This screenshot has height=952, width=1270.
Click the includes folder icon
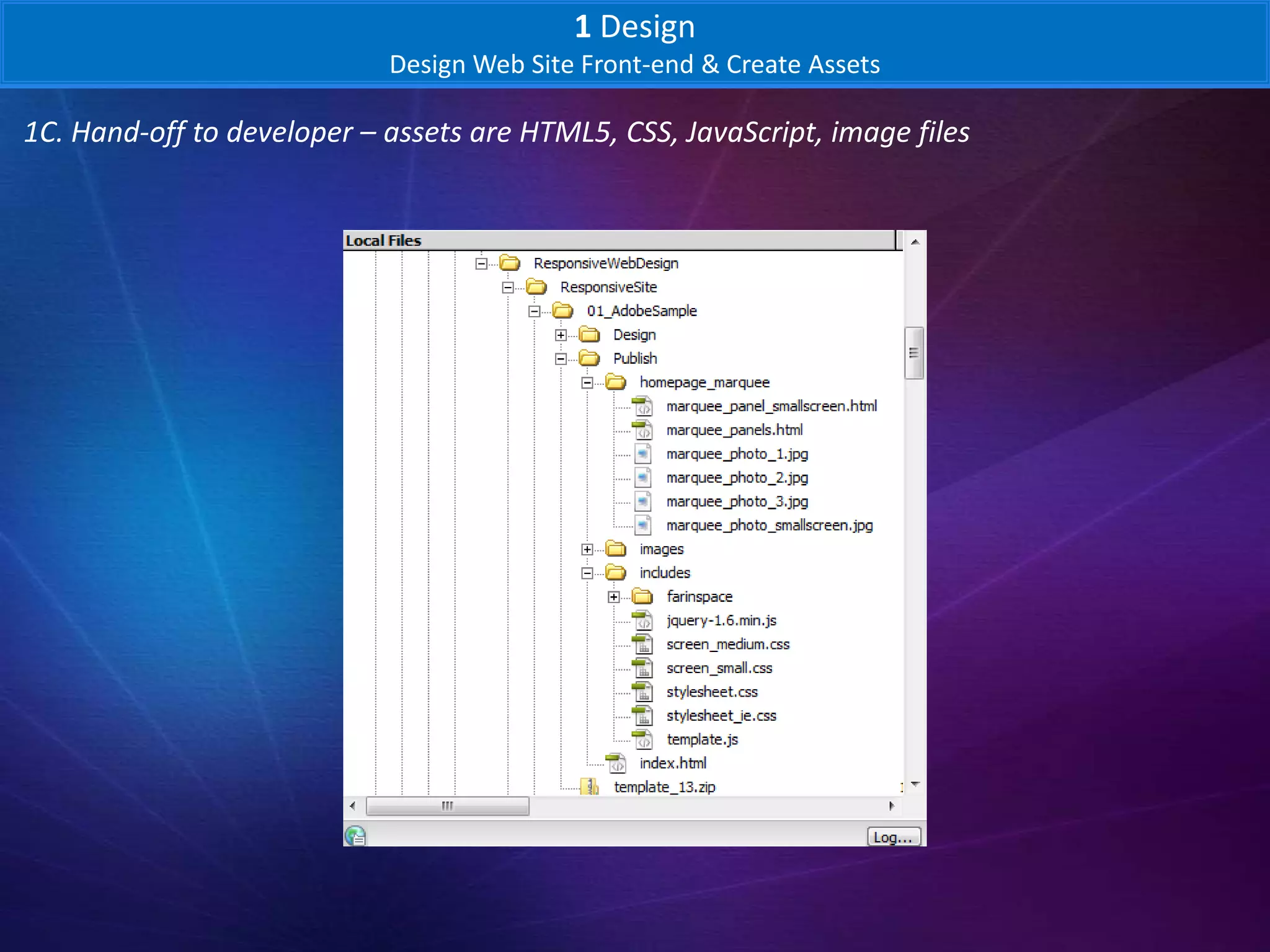point(616,573)
